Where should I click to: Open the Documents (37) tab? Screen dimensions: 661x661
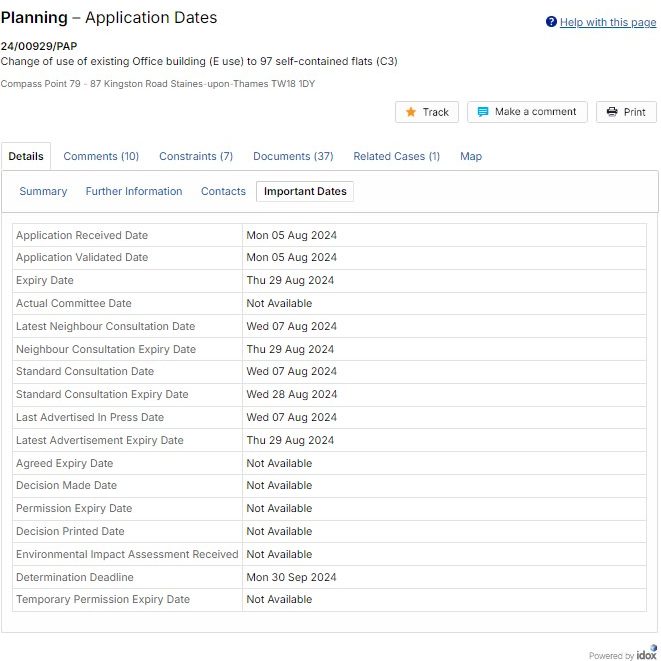(x=293, y=156)
